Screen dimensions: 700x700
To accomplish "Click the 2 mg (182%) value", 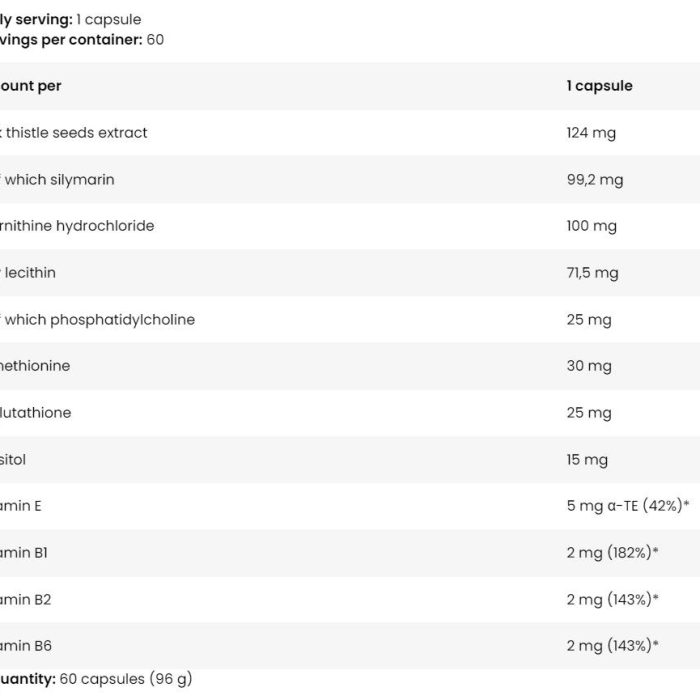I will coord(612,553).
